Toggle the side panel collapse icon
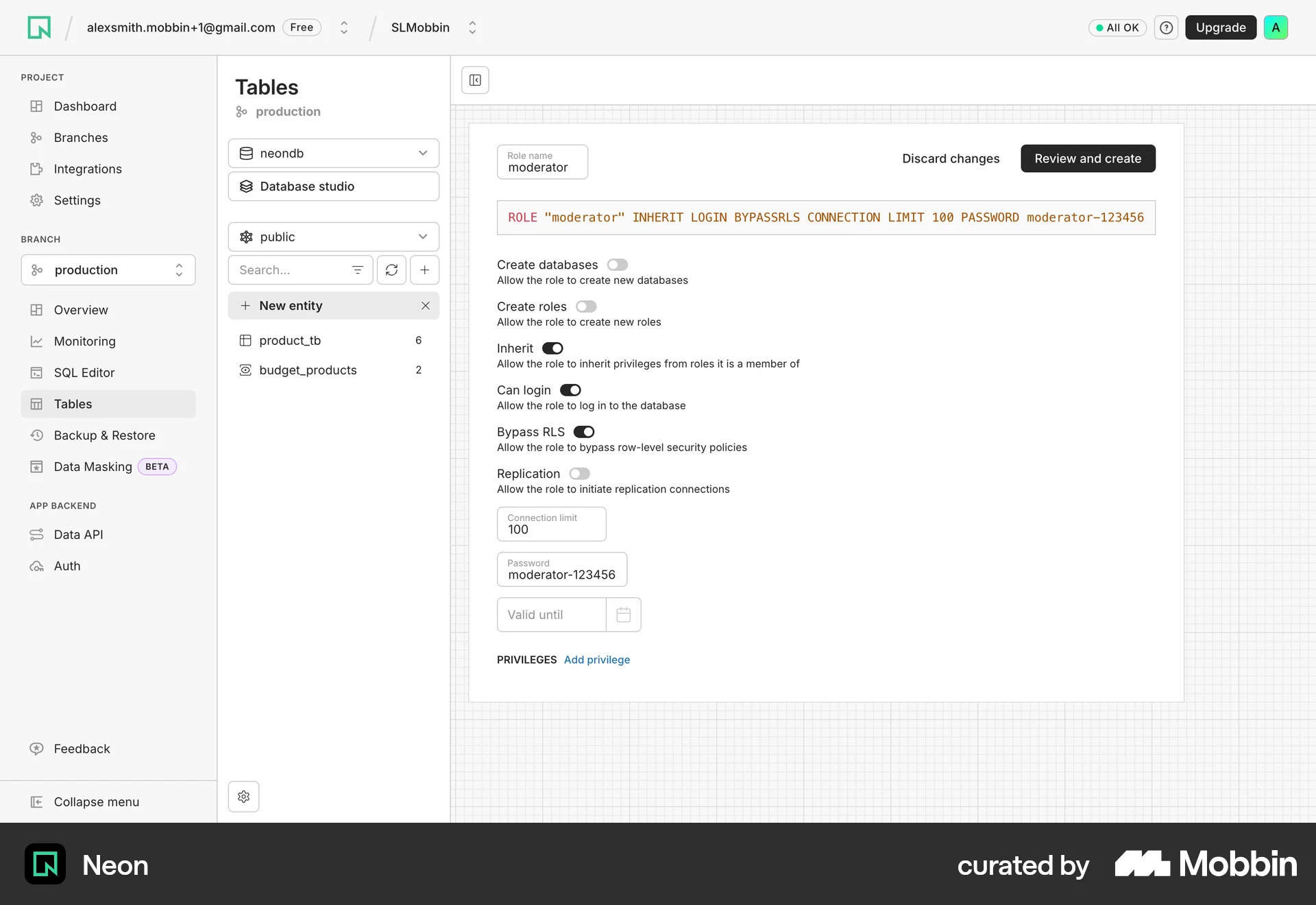1316x905 pixels. click(475, 80)
